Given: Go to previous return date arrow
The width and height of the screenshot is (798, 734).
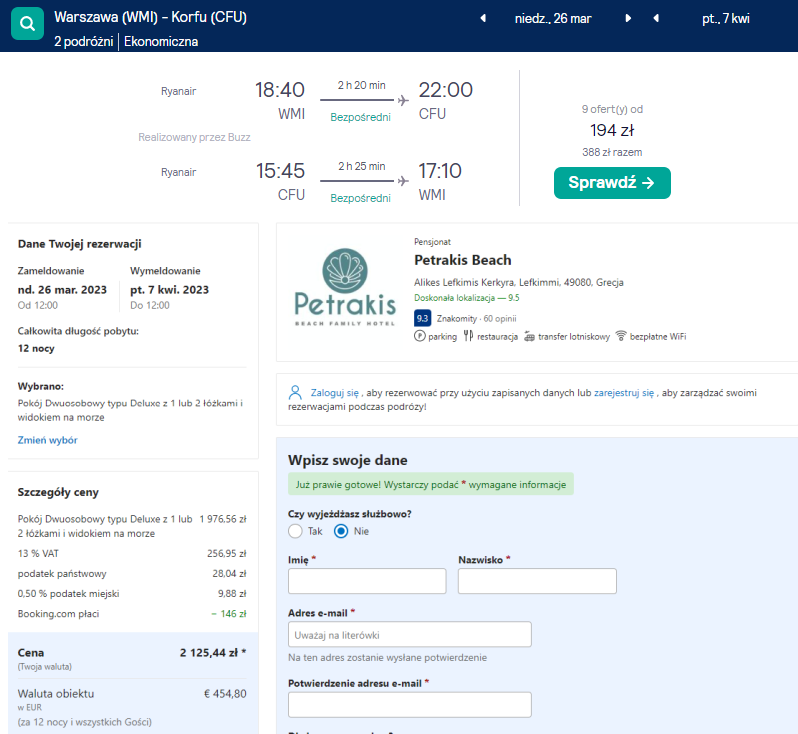Looking at the screenshot, I should coord(656,18).
